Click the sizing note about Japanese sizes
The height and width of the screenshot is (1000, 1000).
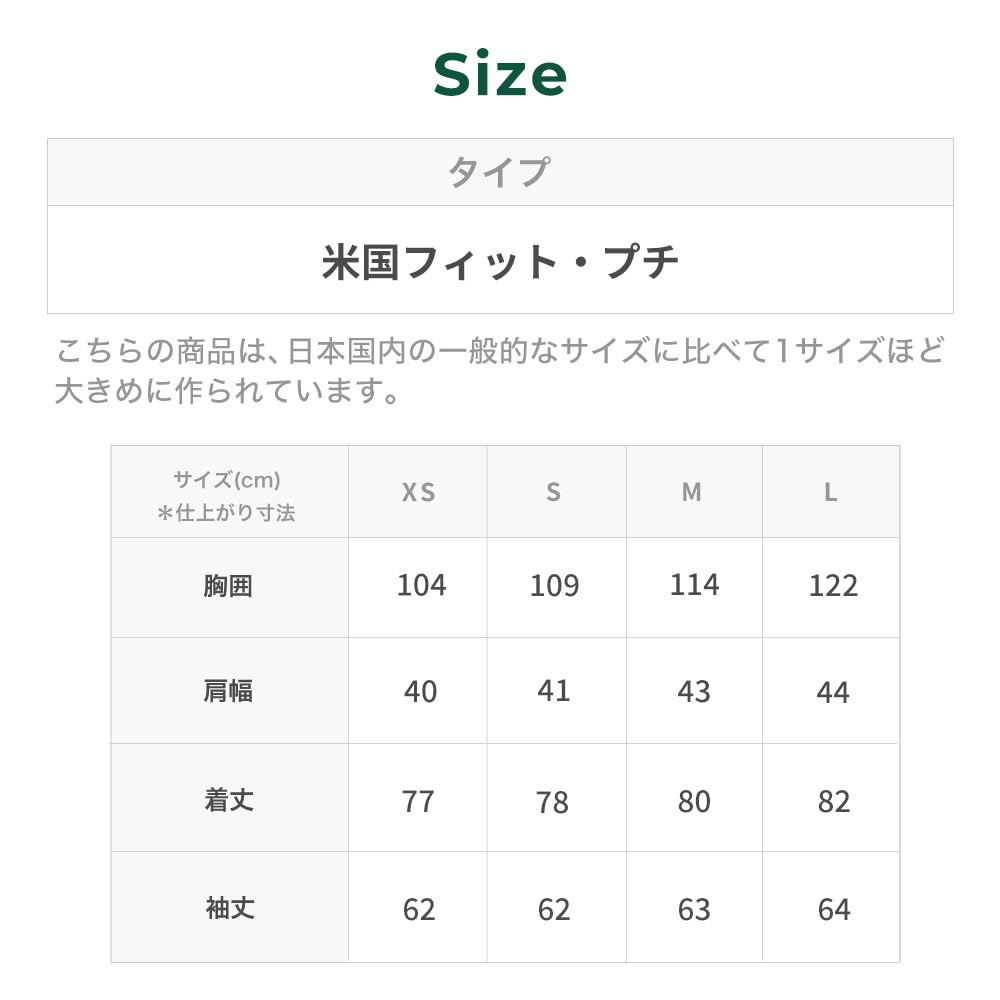point(499,370)
